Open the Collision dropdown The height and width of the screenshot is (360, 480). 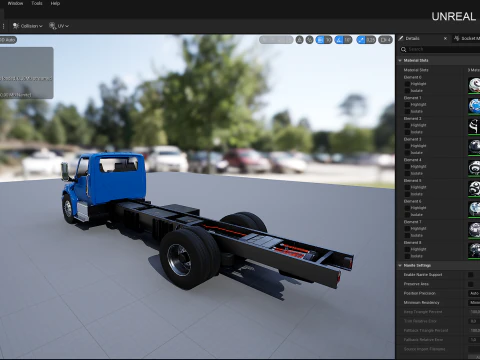(x=28, y=26)
